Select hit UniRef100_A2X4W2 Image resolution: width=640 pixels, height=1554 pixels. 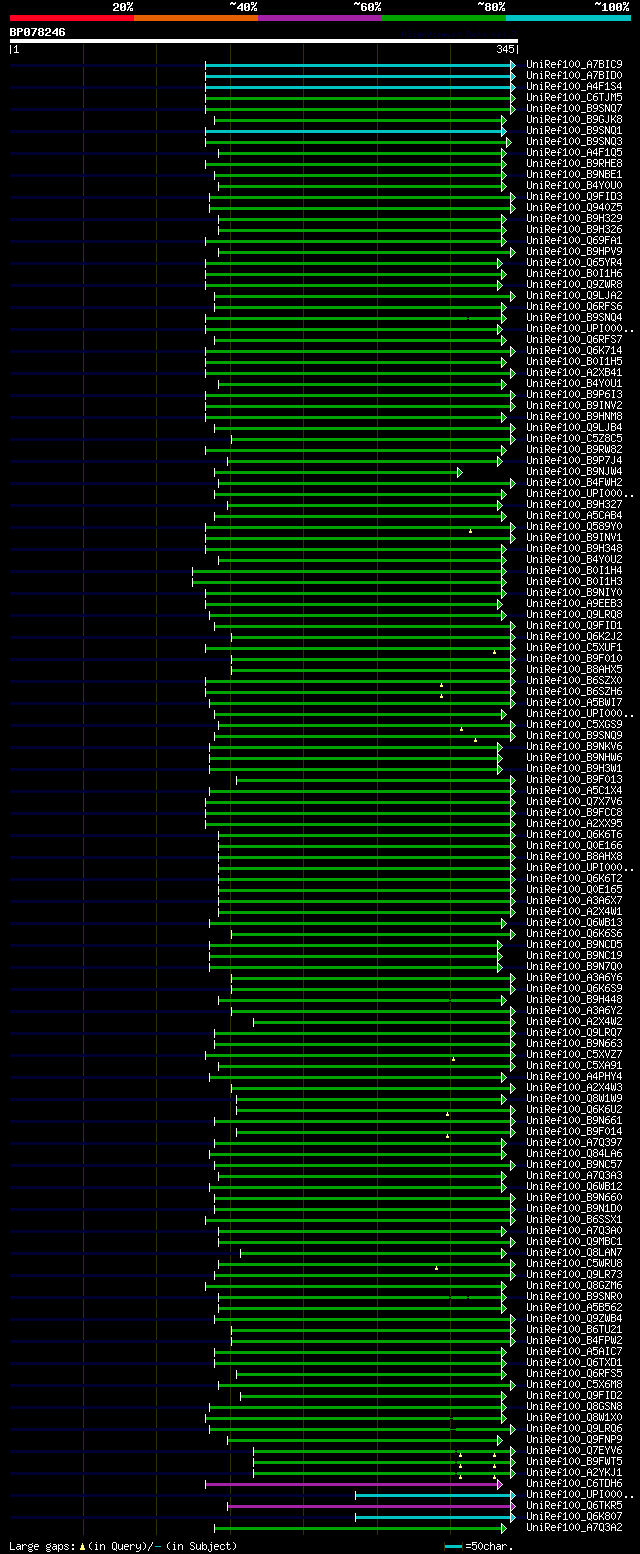[574, 1022]
